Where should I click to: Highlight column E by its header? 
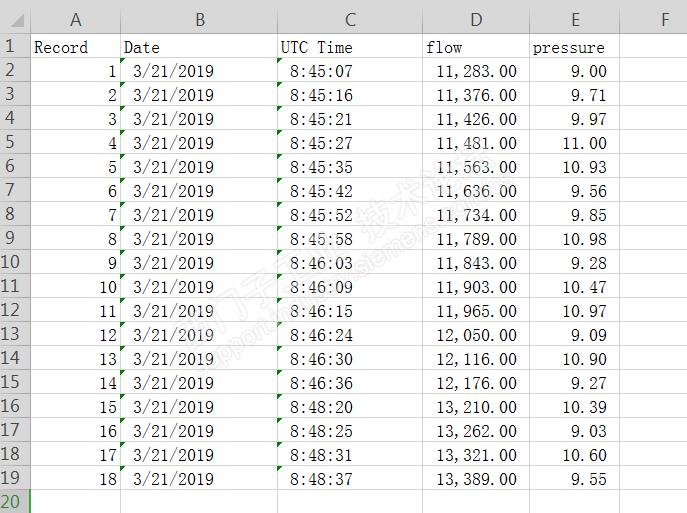[576, 19]
